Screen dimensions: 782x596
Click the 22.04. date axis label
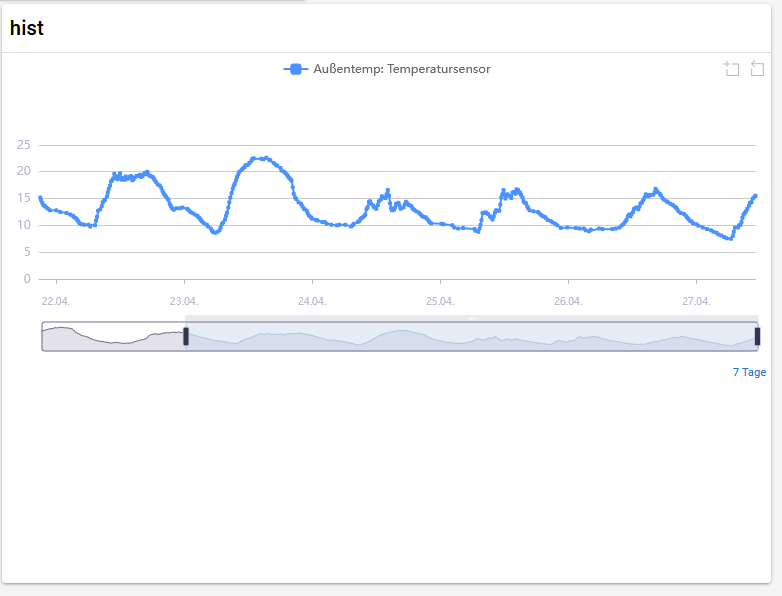coord(56,301)
